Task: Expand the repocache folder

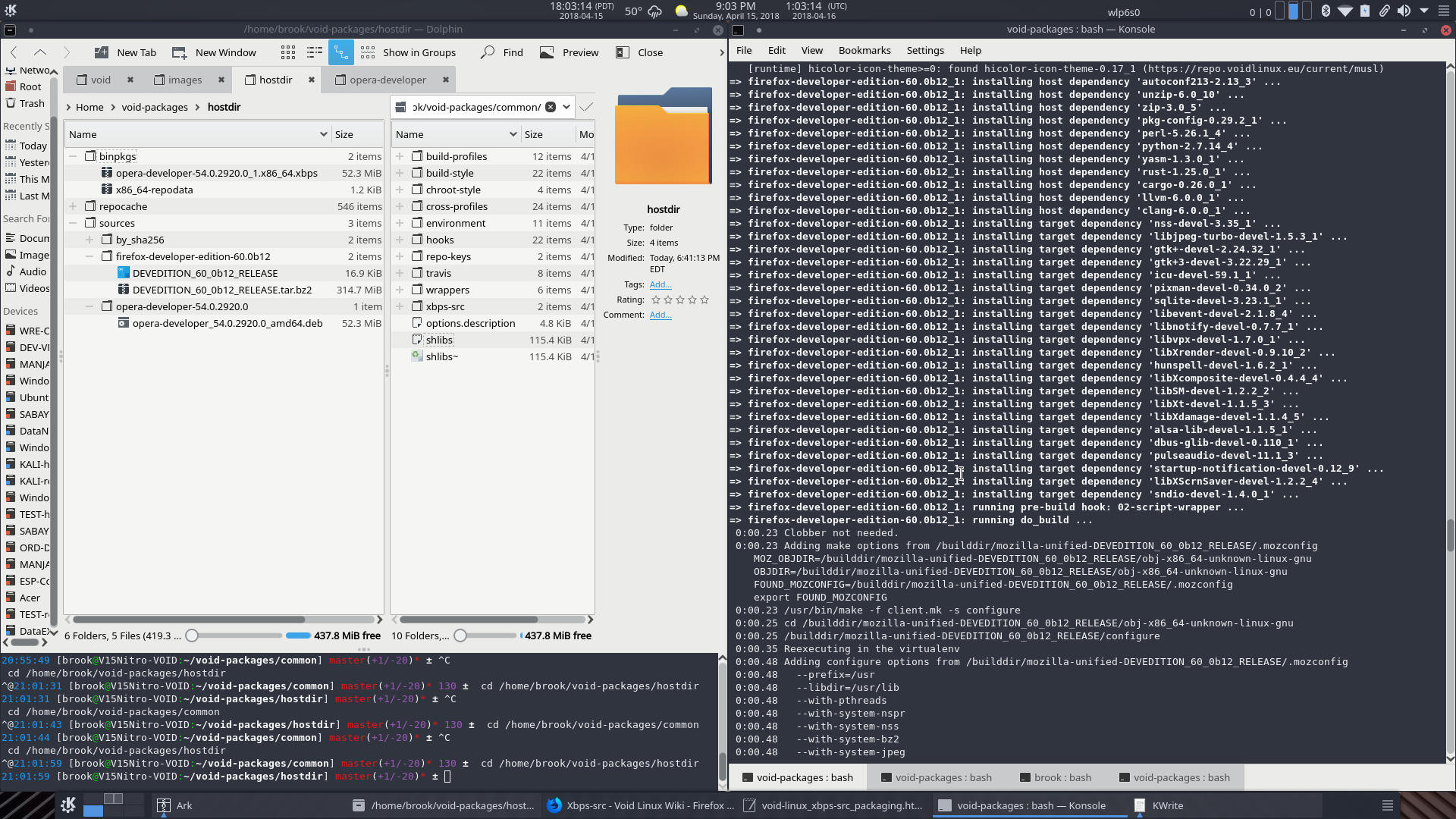Action: [73, 206]
